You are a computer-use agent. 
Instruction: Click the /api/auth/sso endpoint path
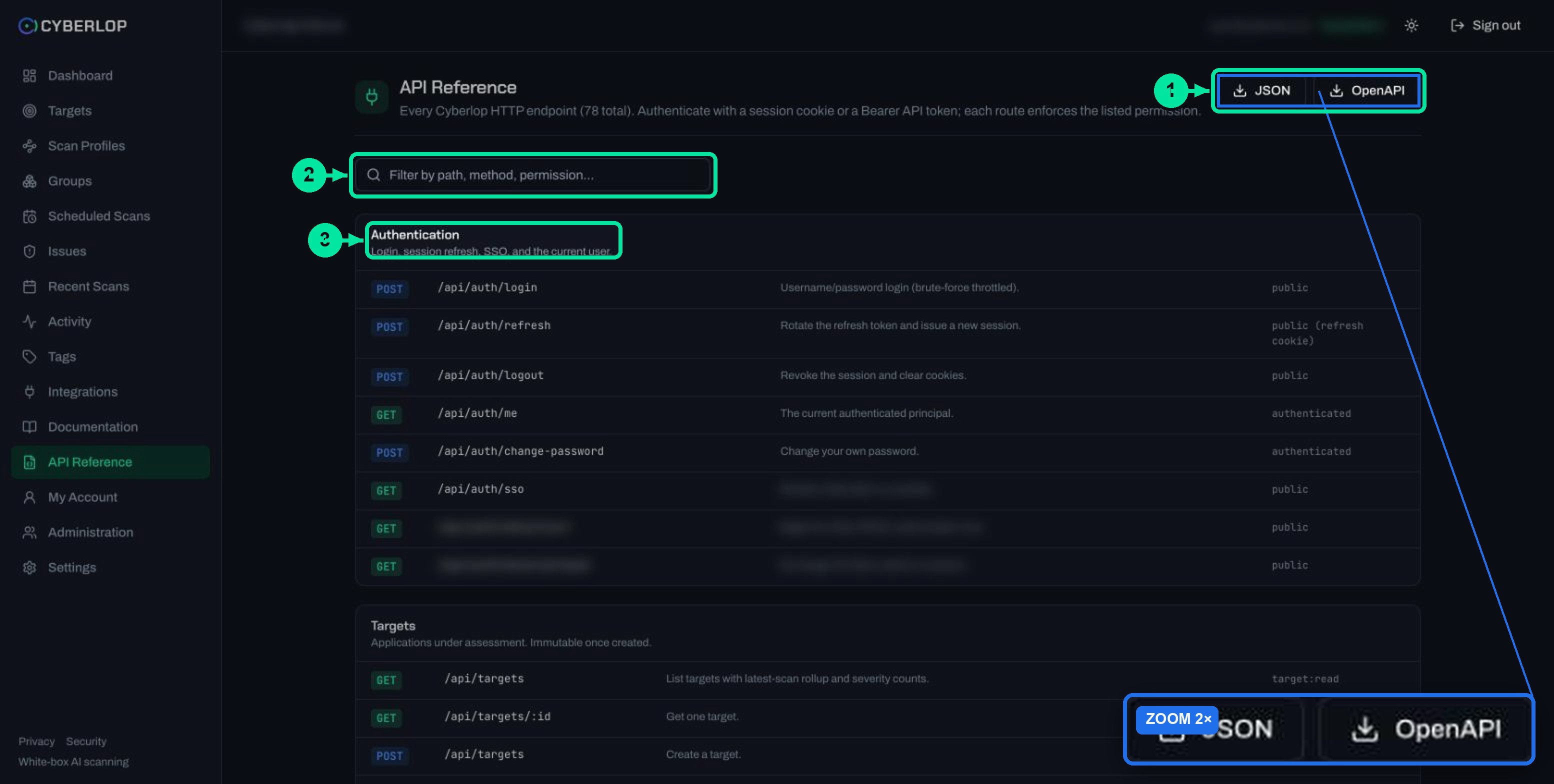tap(481, 489)
